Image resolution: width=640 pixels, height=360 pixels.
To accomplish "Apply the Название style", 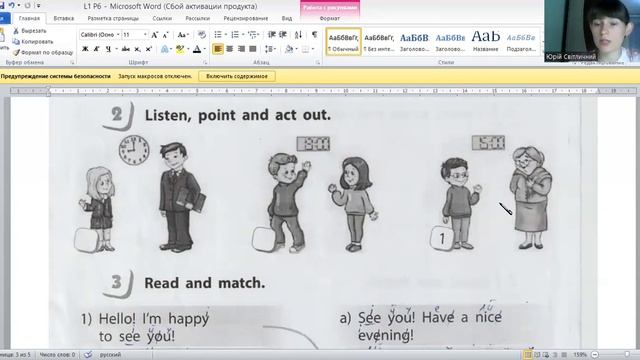I will 486,42.
